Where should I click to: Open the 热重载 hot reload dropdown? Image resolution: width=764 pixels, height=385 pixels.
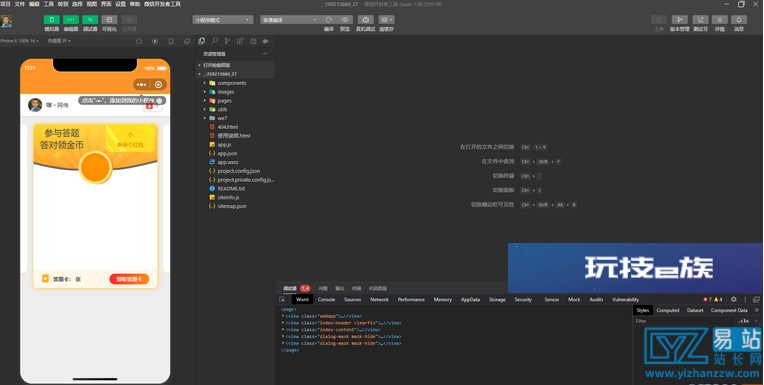point(59,41)
